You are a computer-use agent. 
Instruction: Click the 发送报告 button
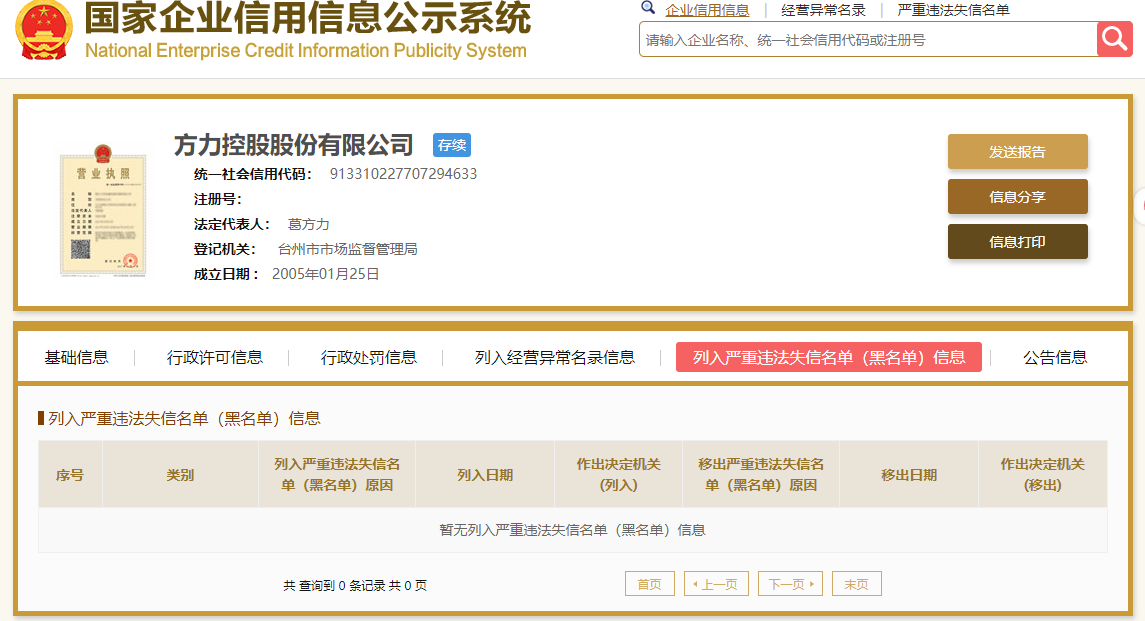pyautogui.click(x=1017, y=152)
